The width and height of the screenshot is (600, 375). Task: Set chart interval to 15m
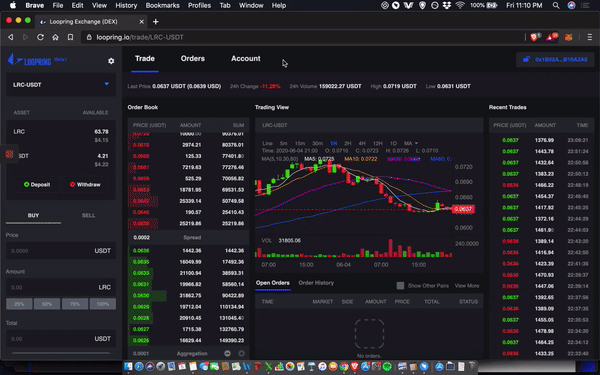coord(300,143)
